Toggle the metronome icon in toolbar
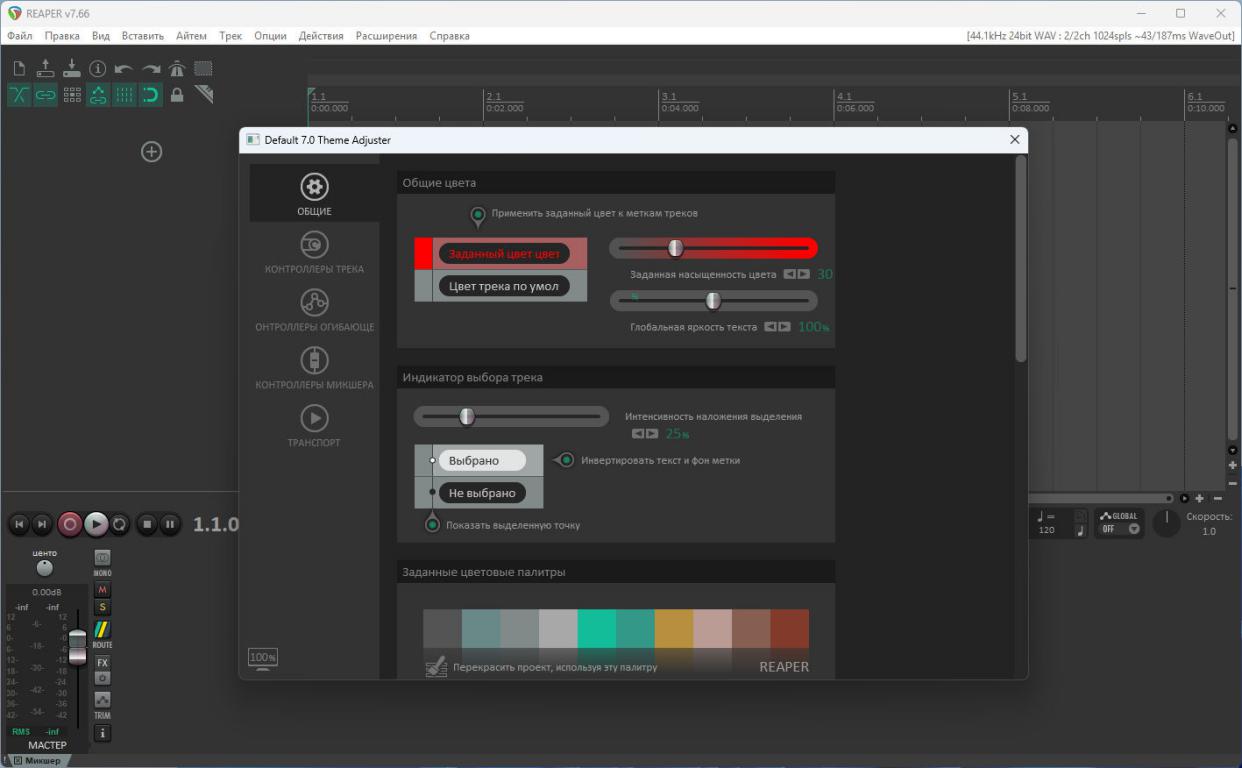 pyautogui.click(x=177, y=69)
